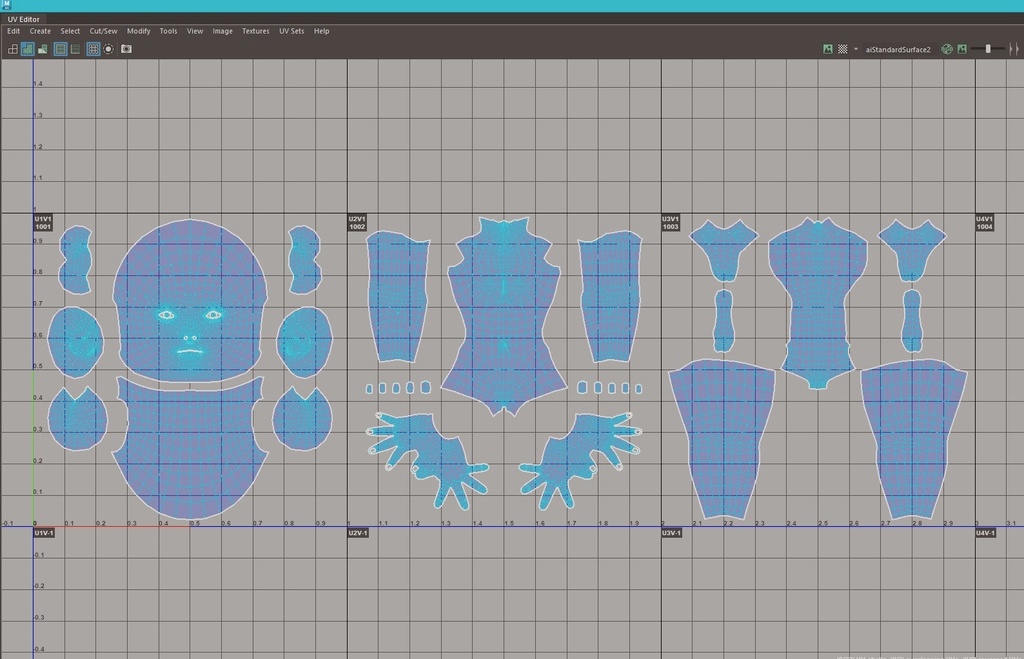Open the Modify menu
Screen dimensions: 1024x659
(138, 31)
